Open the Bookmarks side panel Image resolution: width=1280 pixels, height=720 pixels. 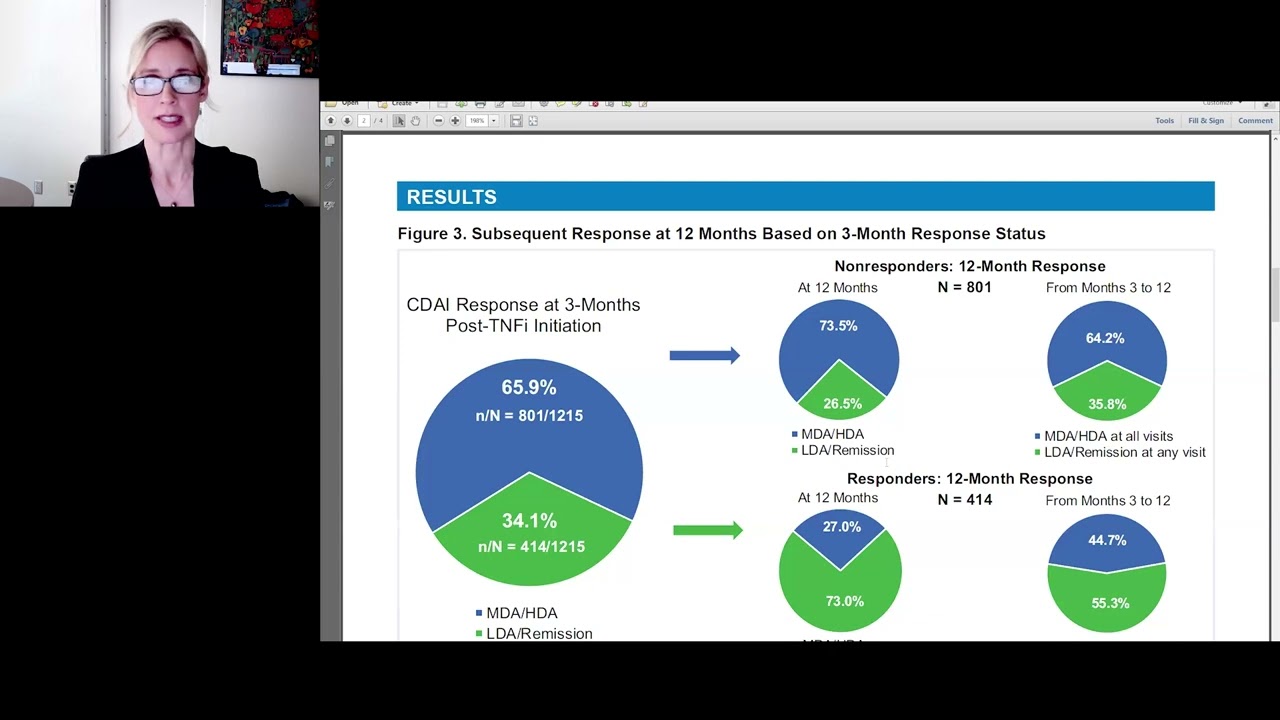tap(330, 162)
